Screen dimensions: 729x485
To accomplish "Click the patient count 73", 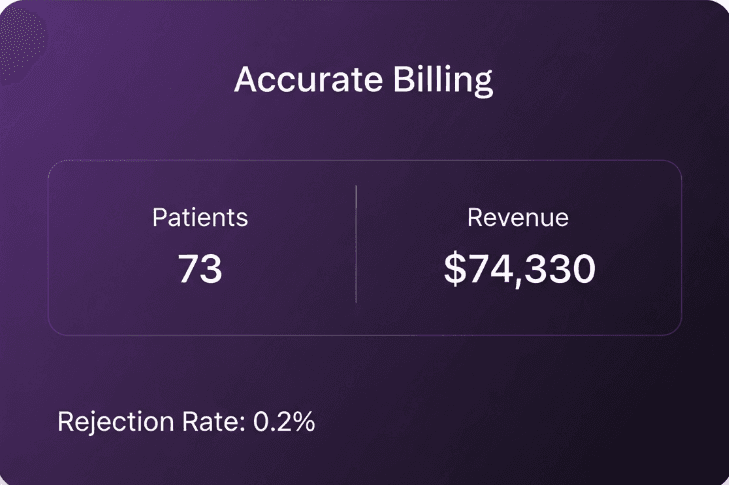I will coord(200,269).
